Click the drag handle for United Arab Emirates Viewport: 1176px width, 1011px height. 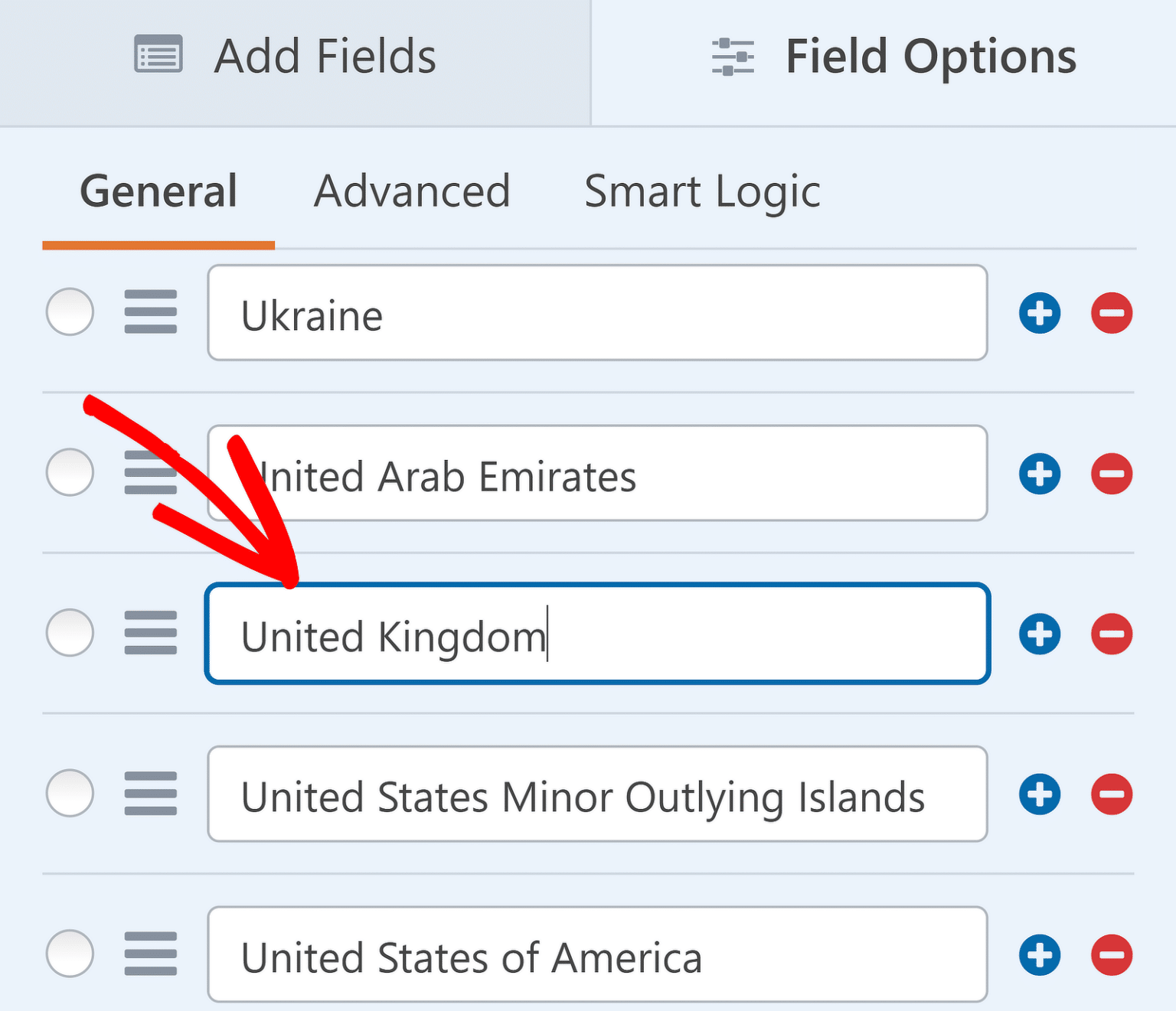pyautogui.click(x=150, y=473)
